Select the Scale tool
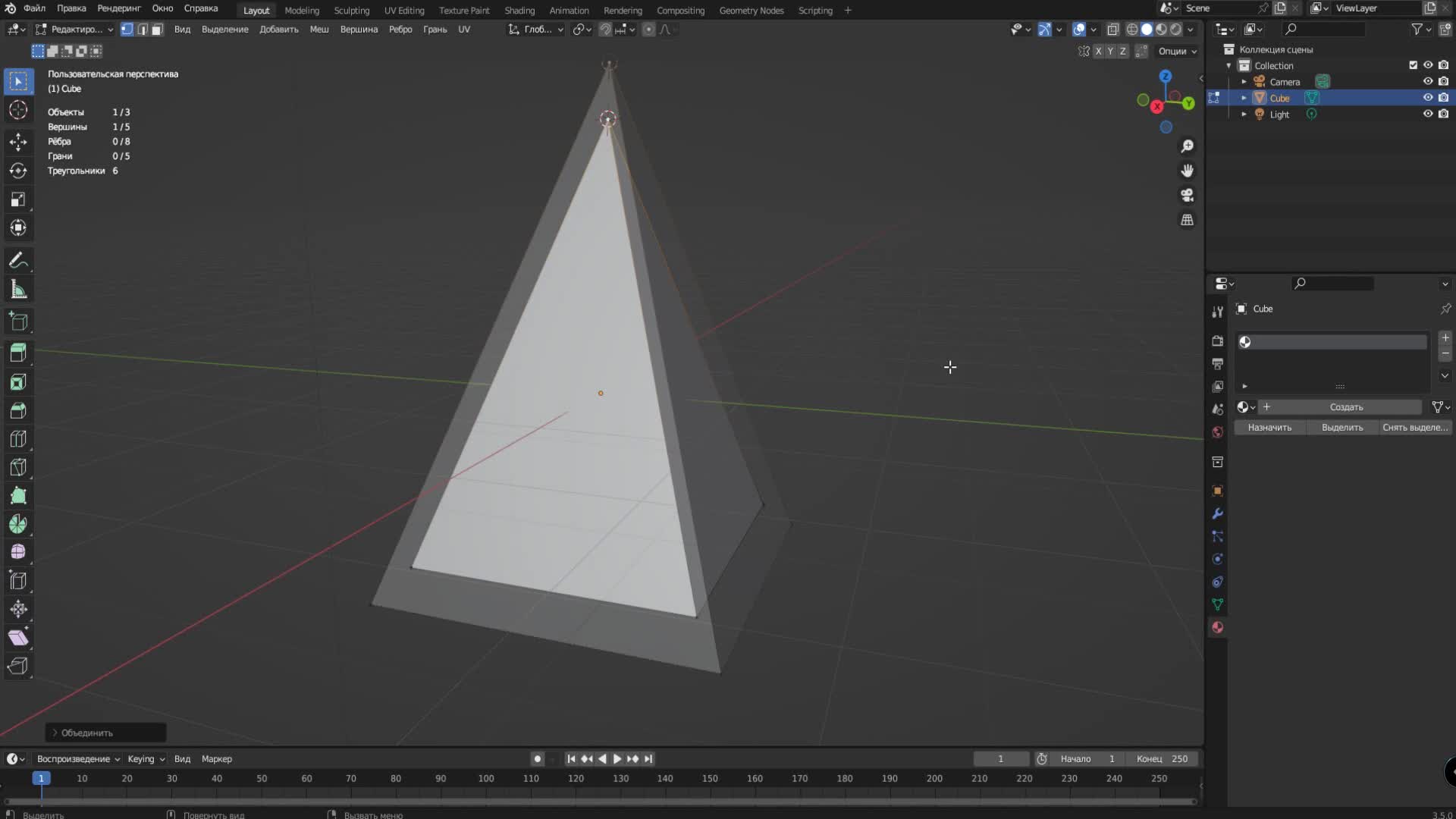 point(18,199)
